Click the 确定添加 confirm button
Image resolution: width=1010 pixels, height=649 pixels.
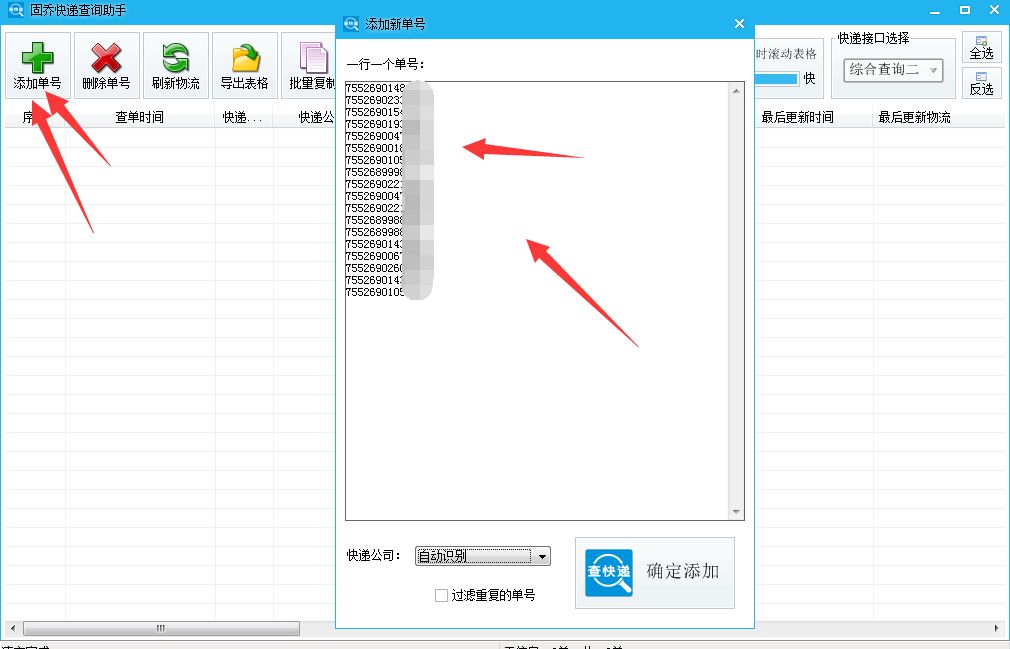pyautogui.click(x=654, y=573)
